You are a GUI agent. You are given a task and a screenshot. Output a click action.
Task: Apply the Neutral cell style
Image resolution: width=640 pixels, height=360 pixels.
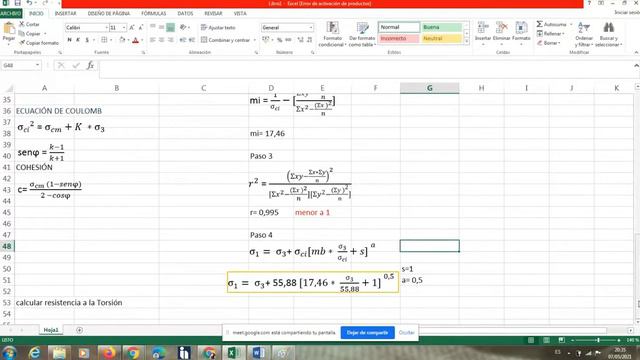pyautogui.click(x=442, y=38)
